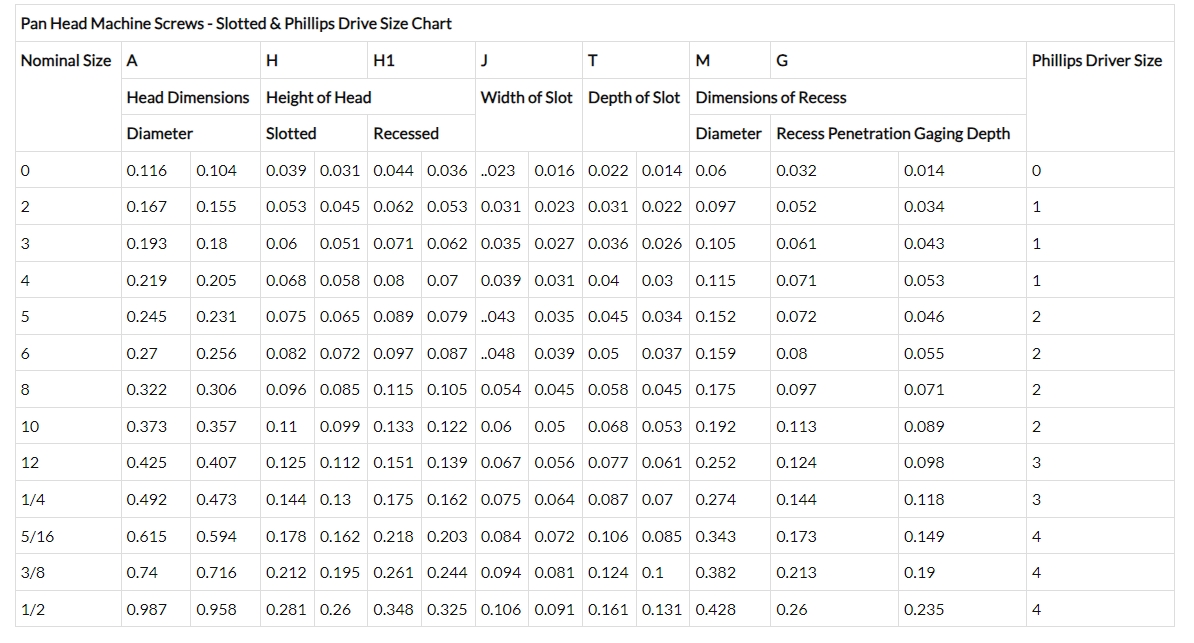Viewport: 1194px width, 643px height.
Task: Select head diameter value '0.104'
Action: coord(216,171)
